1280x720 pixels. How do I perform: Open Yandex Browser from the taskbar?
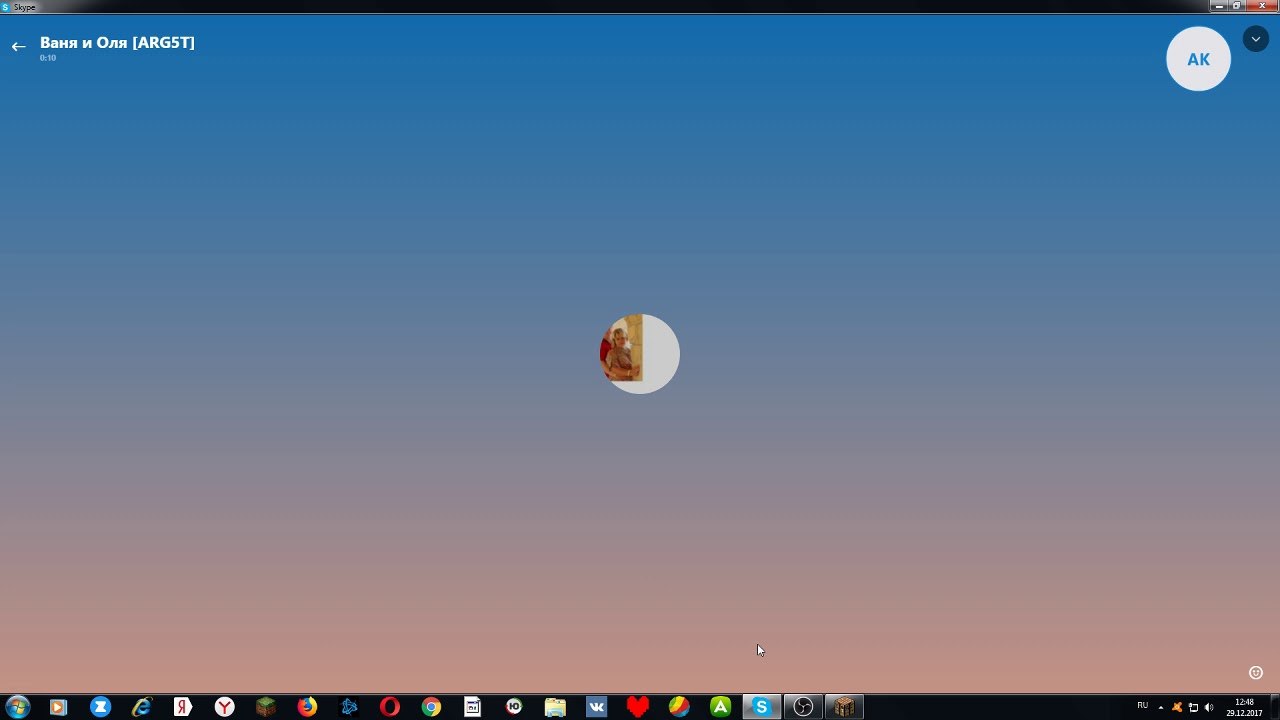225,707
